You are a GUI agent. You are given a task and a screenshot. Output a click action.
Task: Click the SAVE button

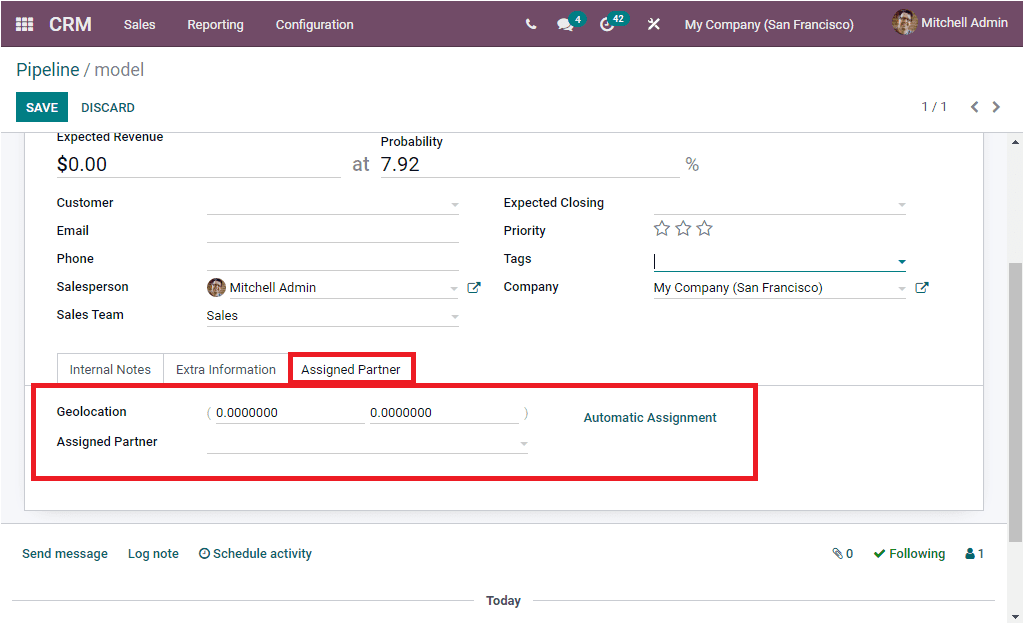click(x=41, y=107)
